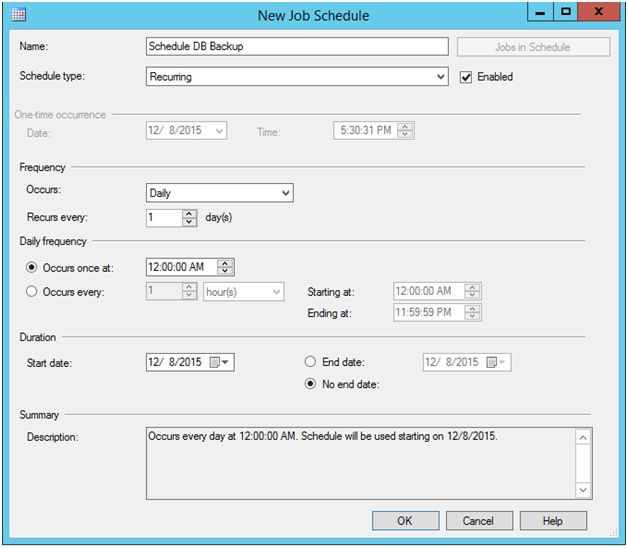Open the Schedule type dropdown
Image resolution: width=628 pixels, height=549 pixels.
(297, 76)
